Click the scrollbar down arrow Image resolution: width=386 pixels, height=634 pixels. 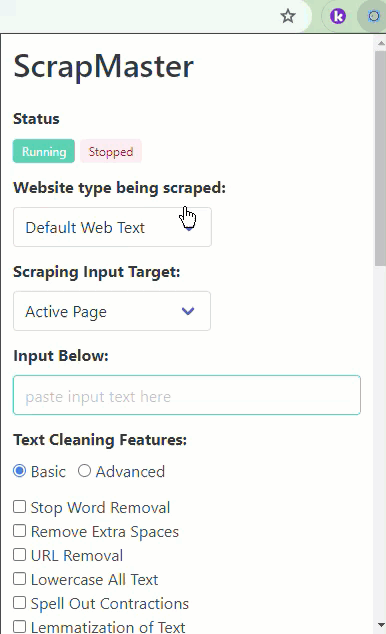click(x=381, y=625)
